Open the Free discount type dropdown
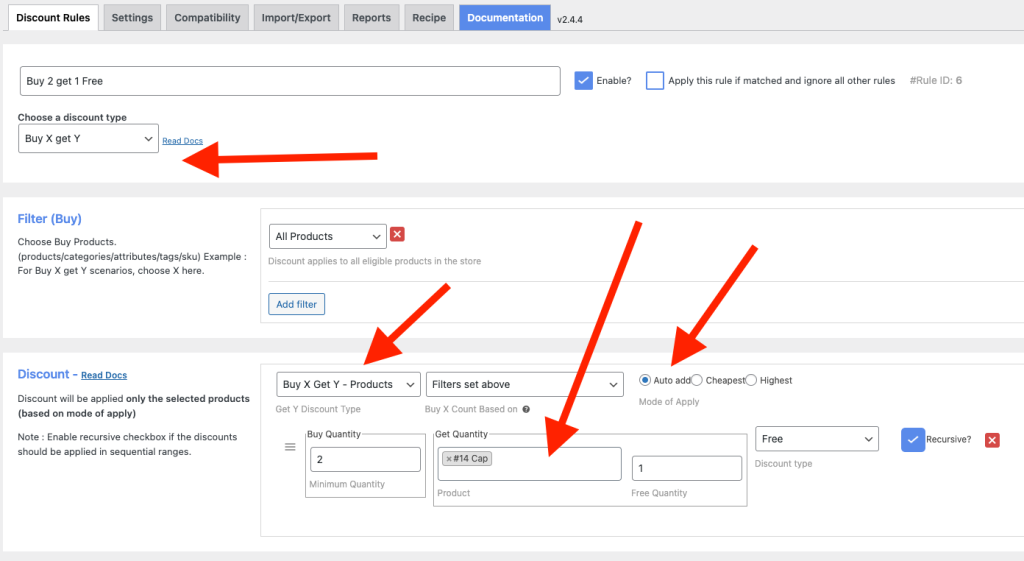Image resolution: width=1024 pixels, height=561 pixels. [816, 439]
